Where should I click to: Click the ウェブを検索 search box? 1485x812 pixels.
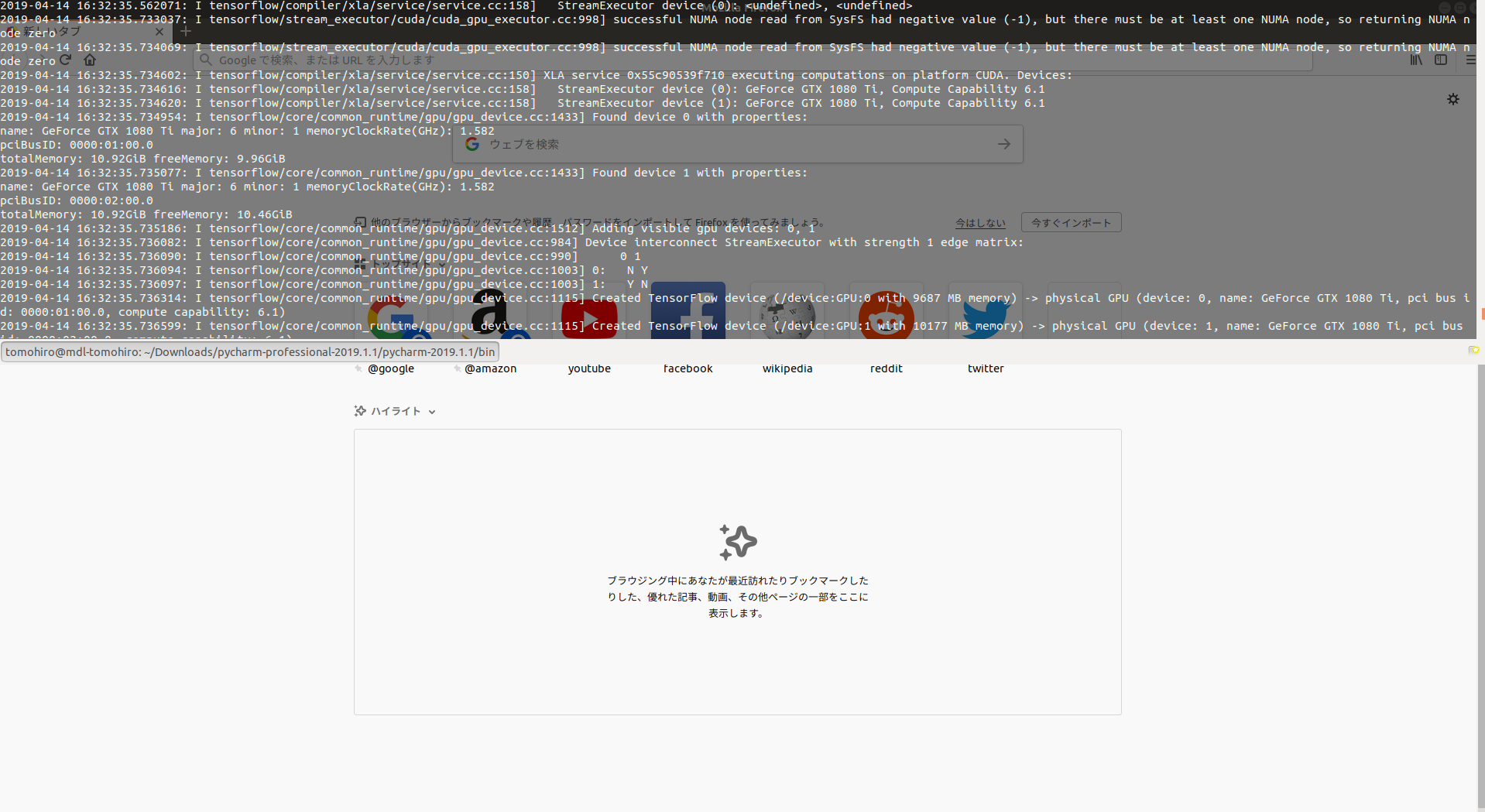click(737, 144)
